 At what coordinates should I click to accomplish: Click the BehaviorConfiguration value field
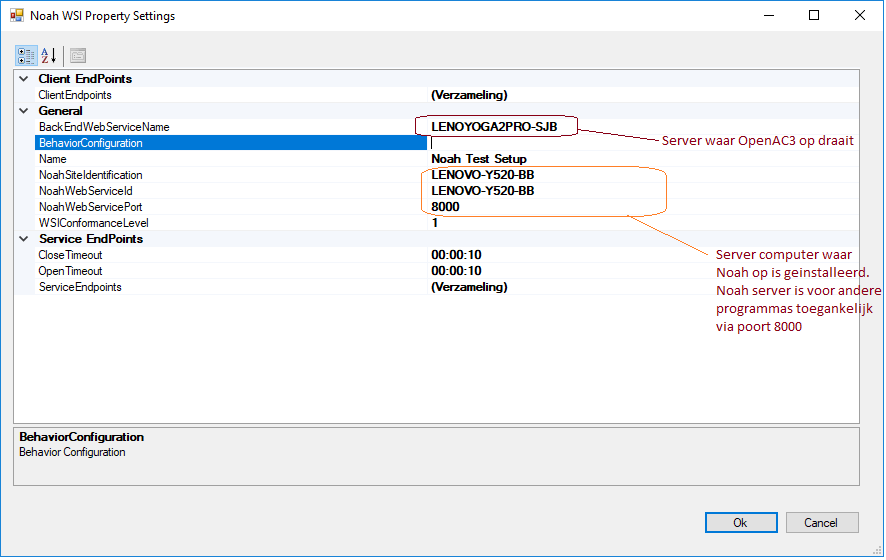[640, 143]
